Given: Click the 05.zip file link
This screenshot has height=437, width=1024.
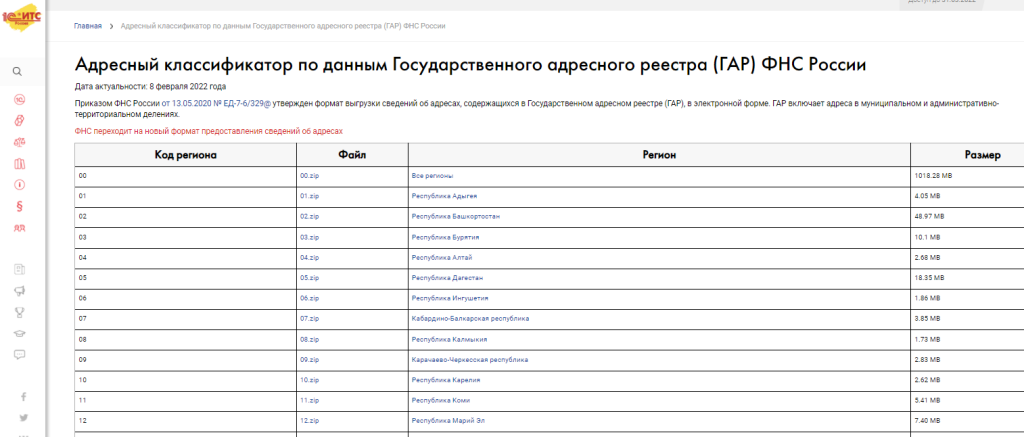Looking at the screenshot, I should [x=309, y=278].
